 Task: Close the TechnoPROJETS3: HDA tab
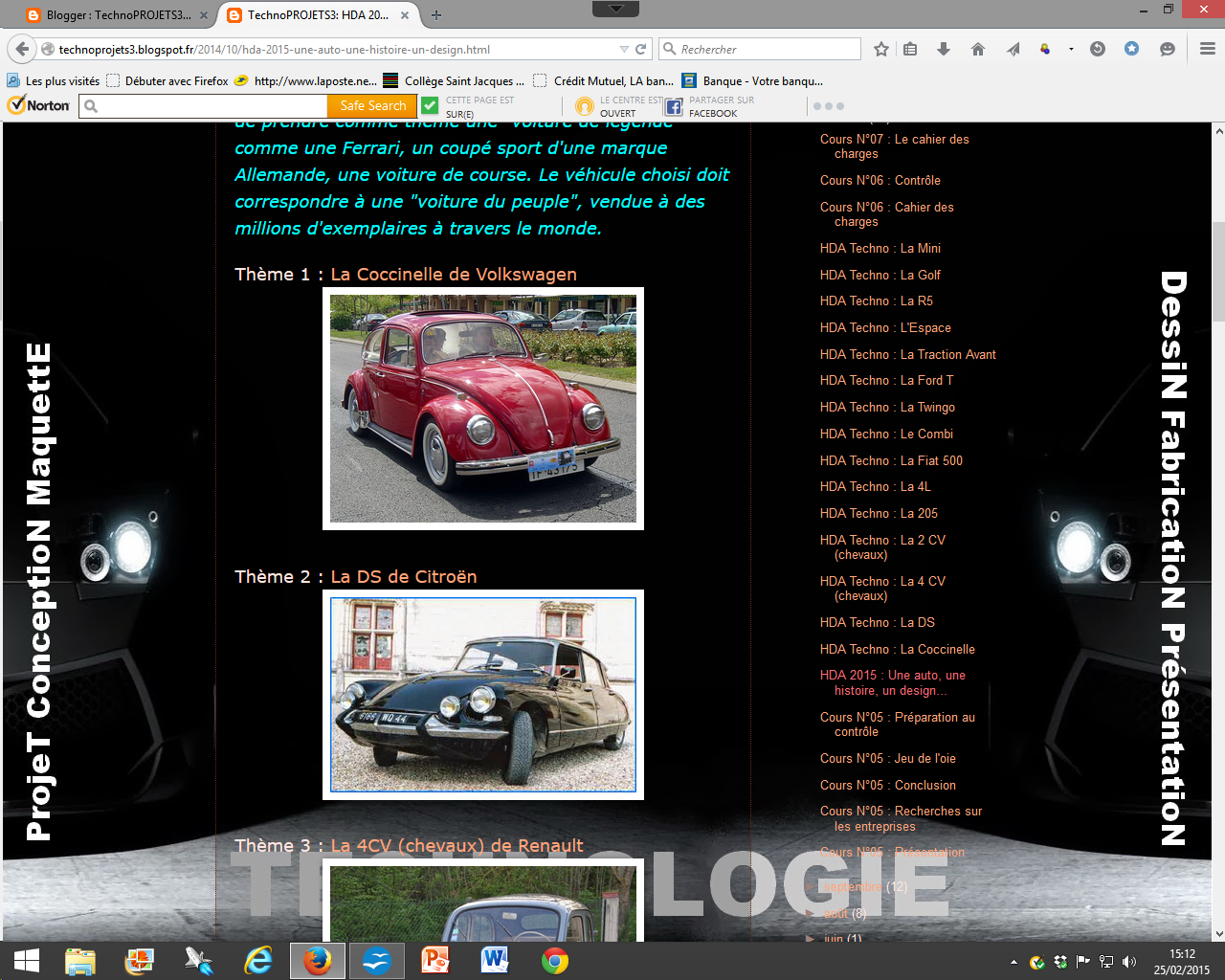[x=405, y=15]
